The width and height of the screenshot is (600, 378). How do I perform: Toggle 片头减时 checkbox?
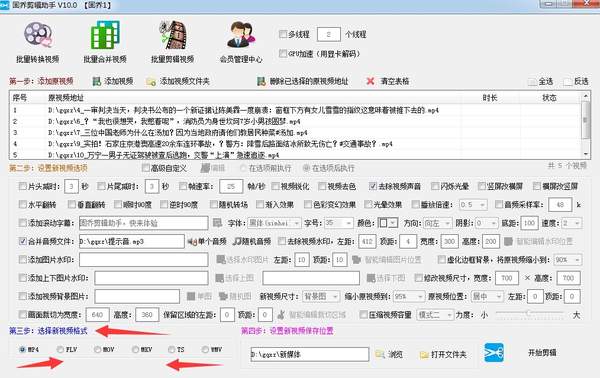(23, 186)
